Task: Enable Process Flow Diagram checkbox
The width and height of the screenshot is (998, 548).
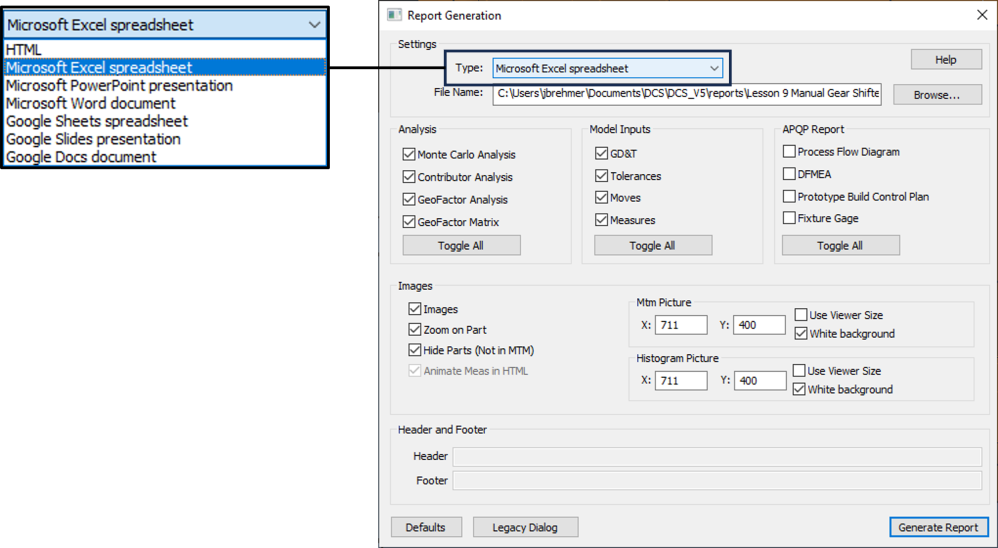Action: tap(789, 151)
